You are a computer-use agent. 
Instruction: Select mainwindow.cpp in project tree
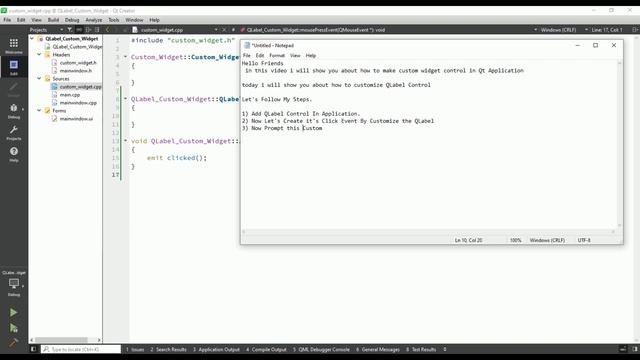click(x=78, y=102)
